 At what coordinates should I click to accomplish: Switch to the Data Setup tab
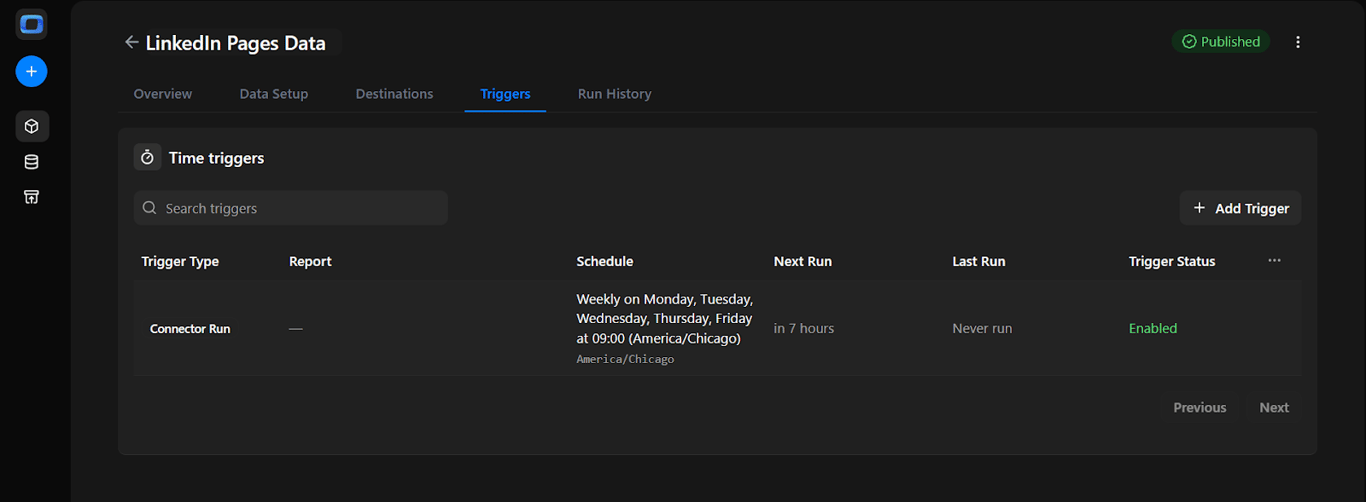274,94
